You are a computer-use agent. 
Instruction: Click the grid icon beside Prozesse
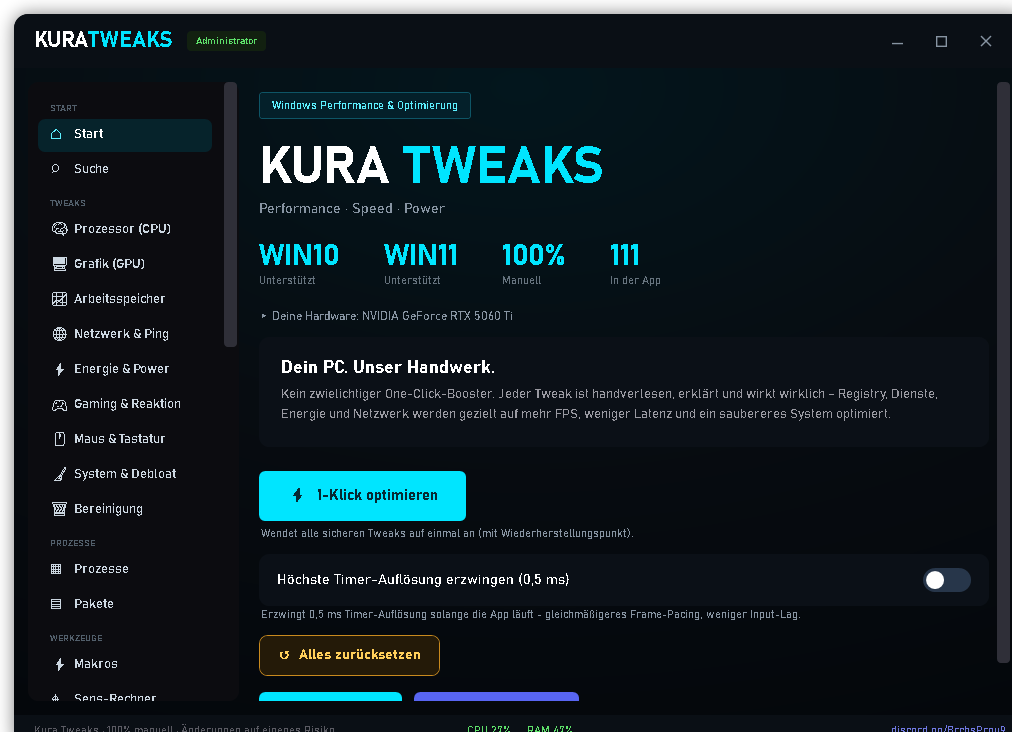[56, 569]
